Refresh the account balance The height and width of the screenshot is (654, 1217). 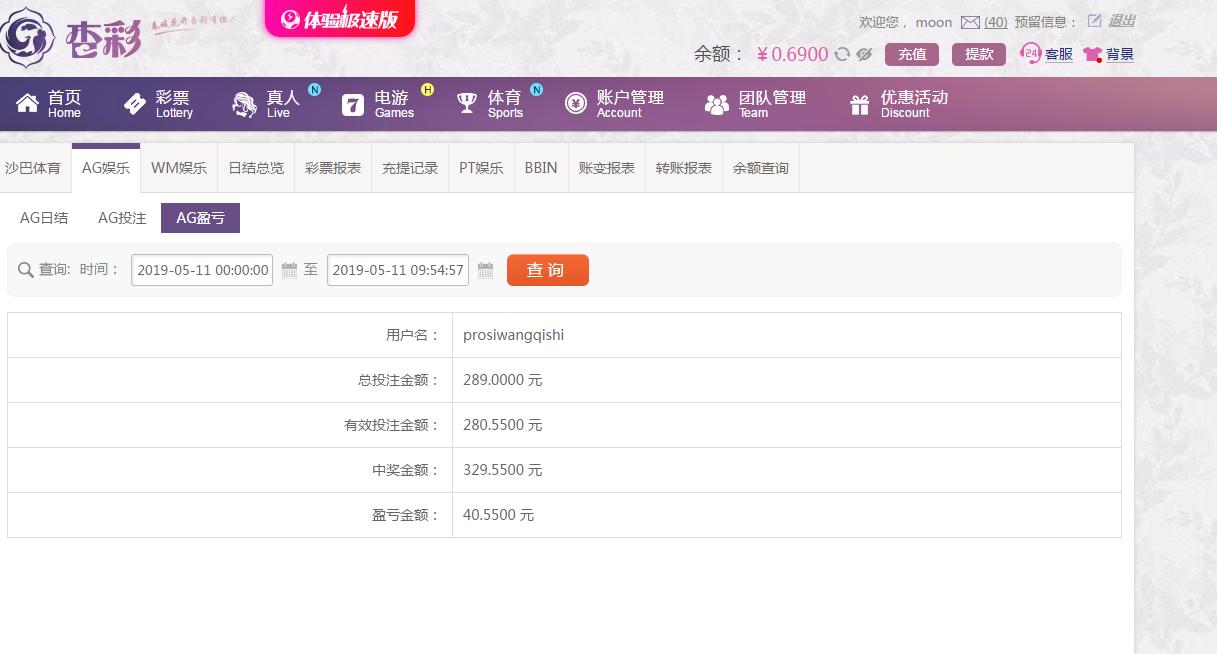coord(843,54)
